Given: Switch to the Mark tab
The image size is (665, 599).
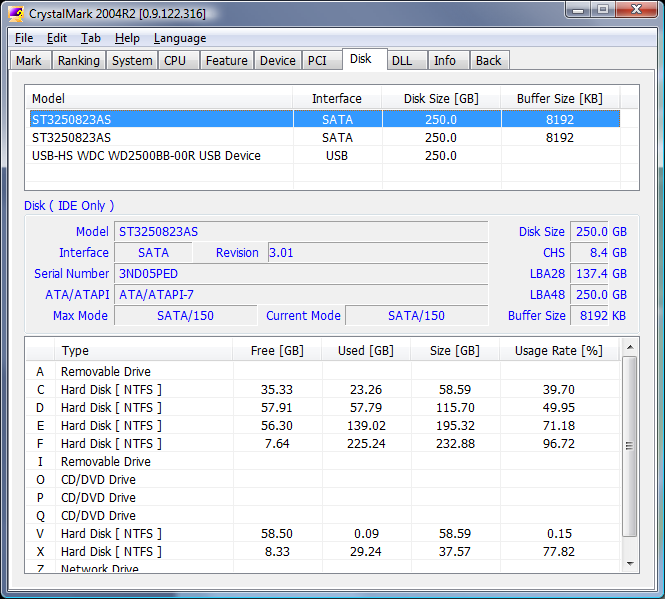Looking at the screenshot, I should coord(30,60).
